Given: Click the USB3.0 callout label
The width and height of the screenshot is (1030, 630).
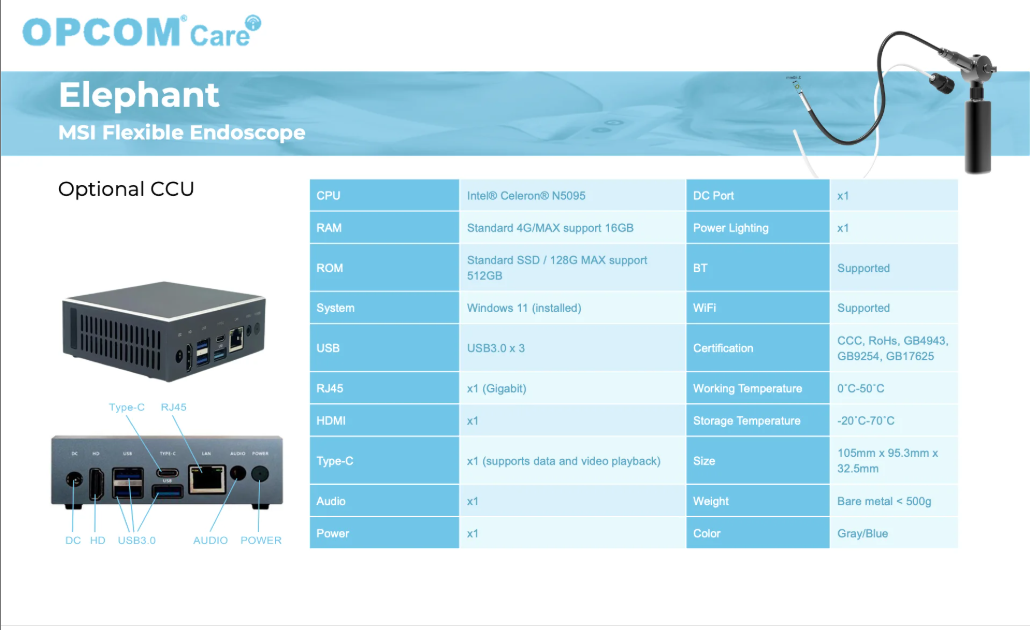Looking at the screenshot, I should (137, 540).
